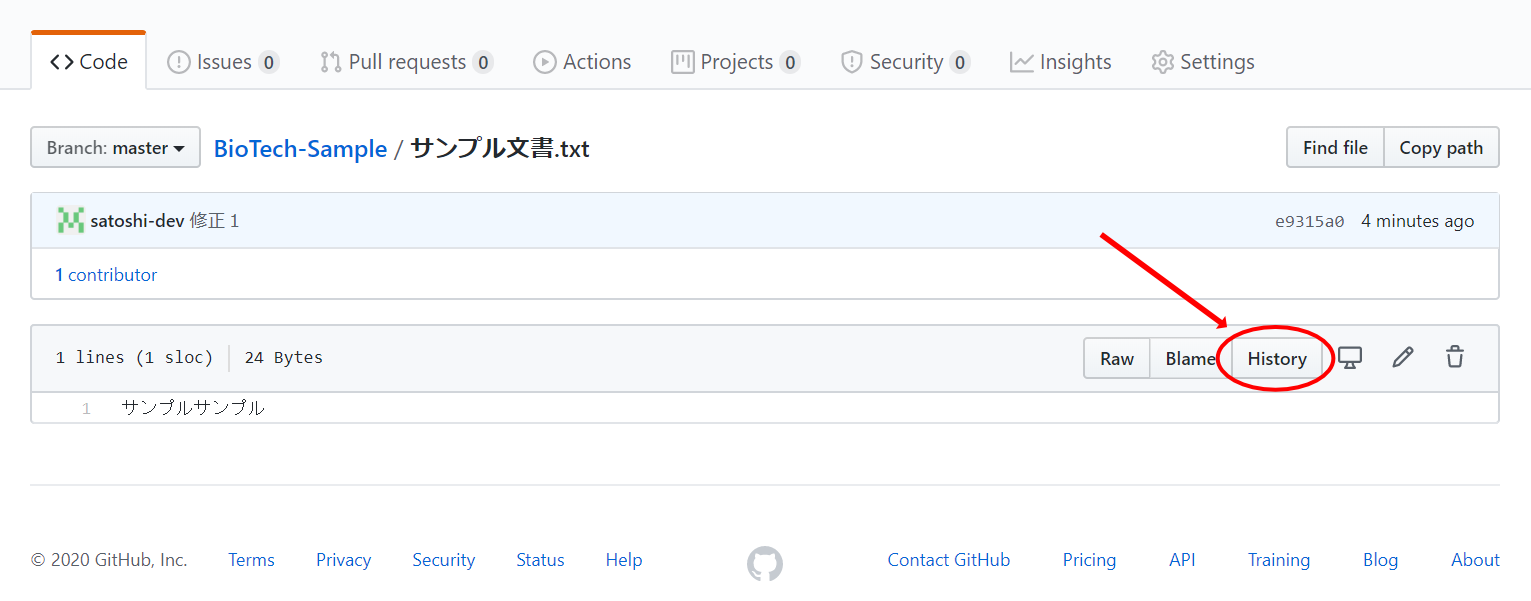
Task: Switch to the Issues tab
Action: click(222, 62)
